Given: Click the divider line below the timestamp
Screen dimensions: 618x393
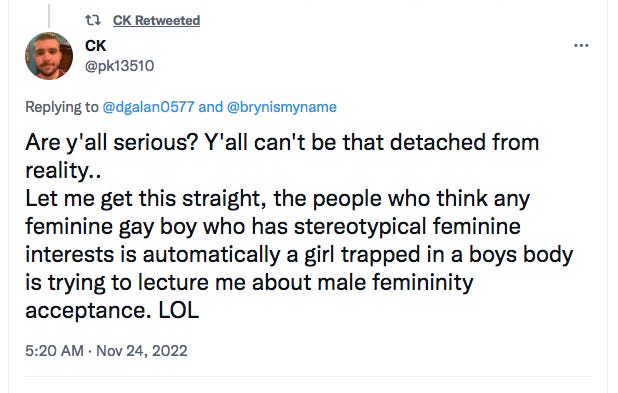Looking at the screenshot, I should click(x=308, y=376).
